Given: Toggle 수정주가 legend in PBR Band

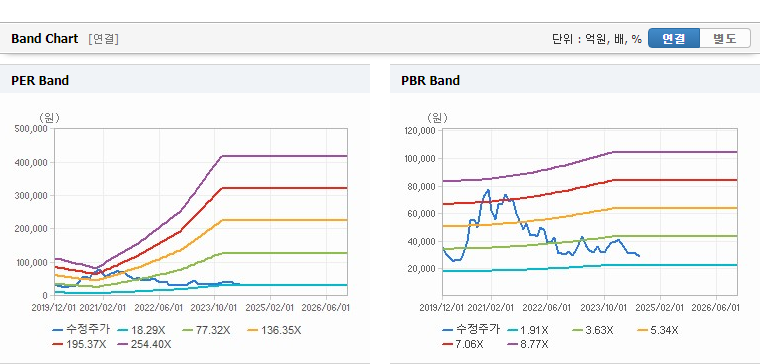Looking at the screenshot, I should (x=471, y=330).
